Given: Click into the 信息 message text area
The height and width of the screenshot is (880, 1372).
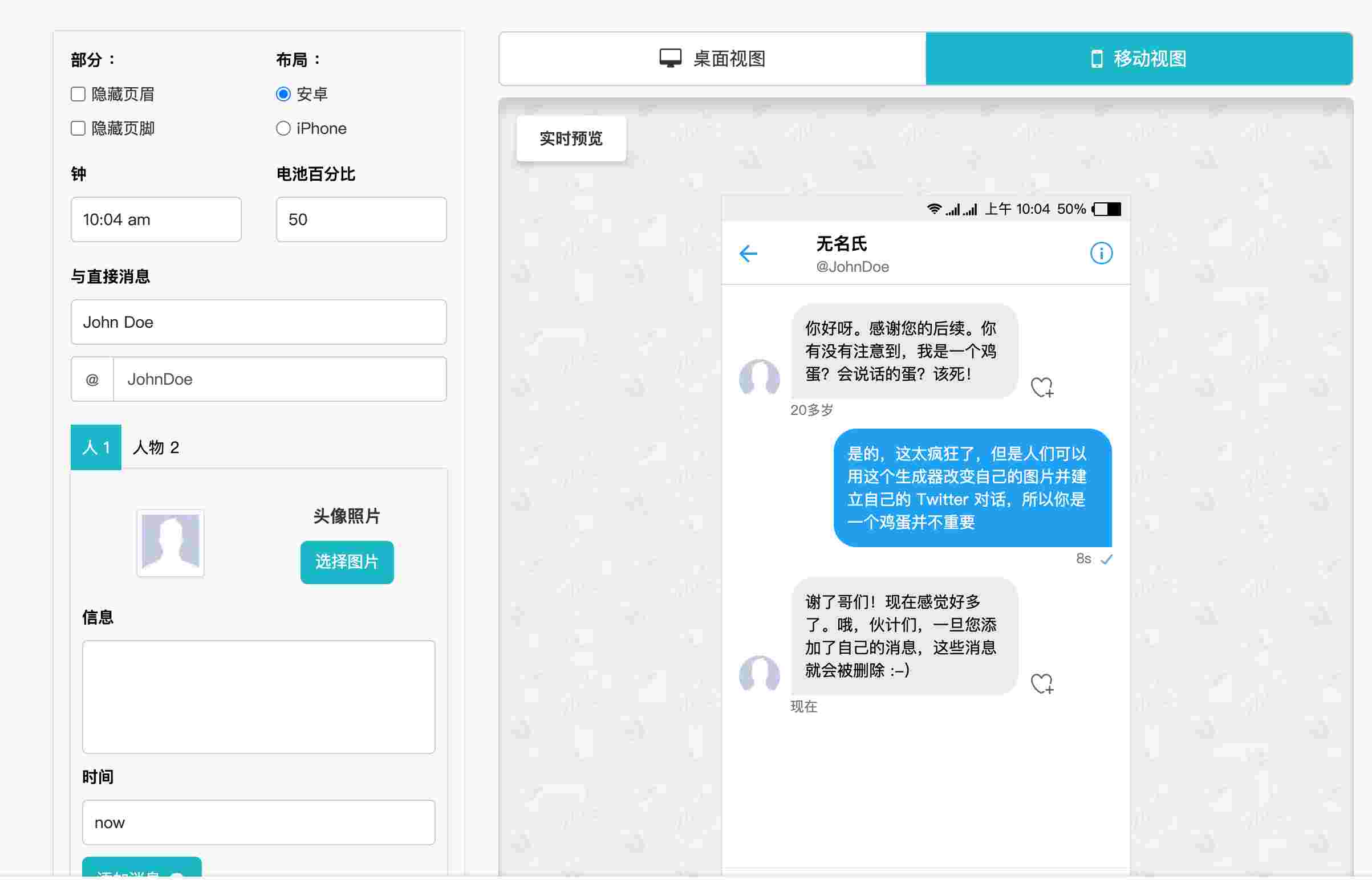Looking at the screenshot, I should (x=258, y=697).
